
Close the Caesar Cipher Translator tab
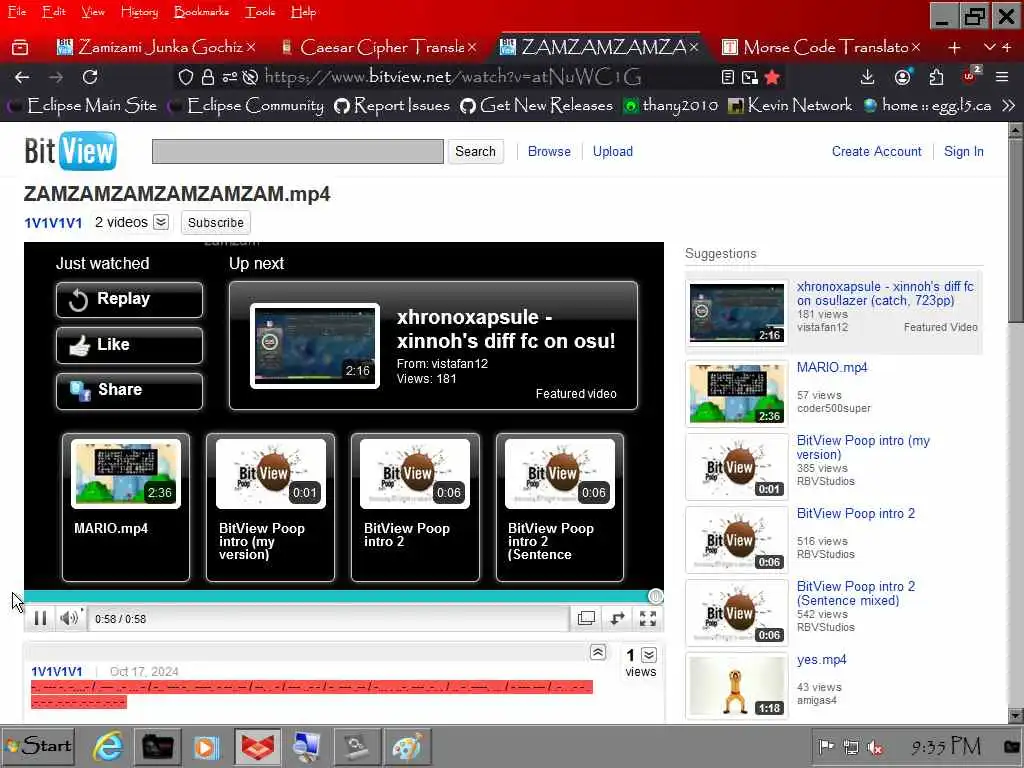pos(472,47)
